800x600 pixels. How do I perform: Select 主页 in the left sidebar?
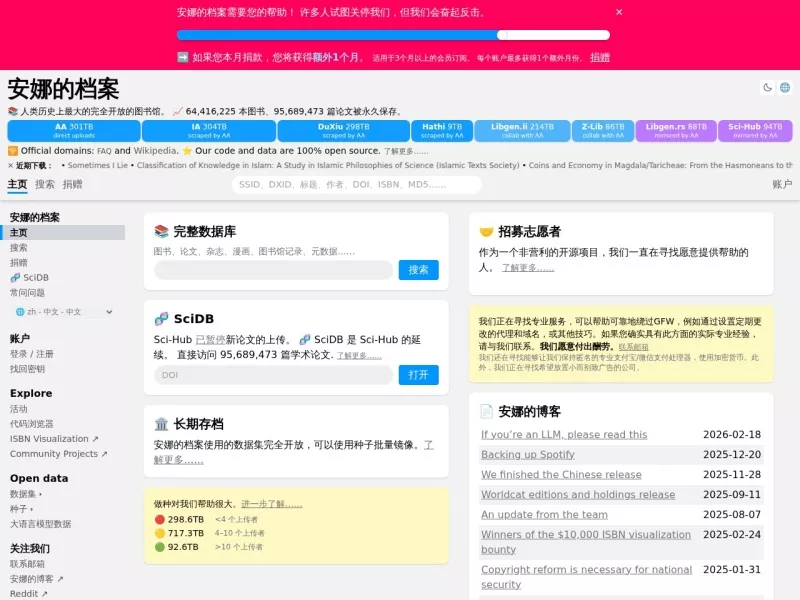click(x=63, y=233)
